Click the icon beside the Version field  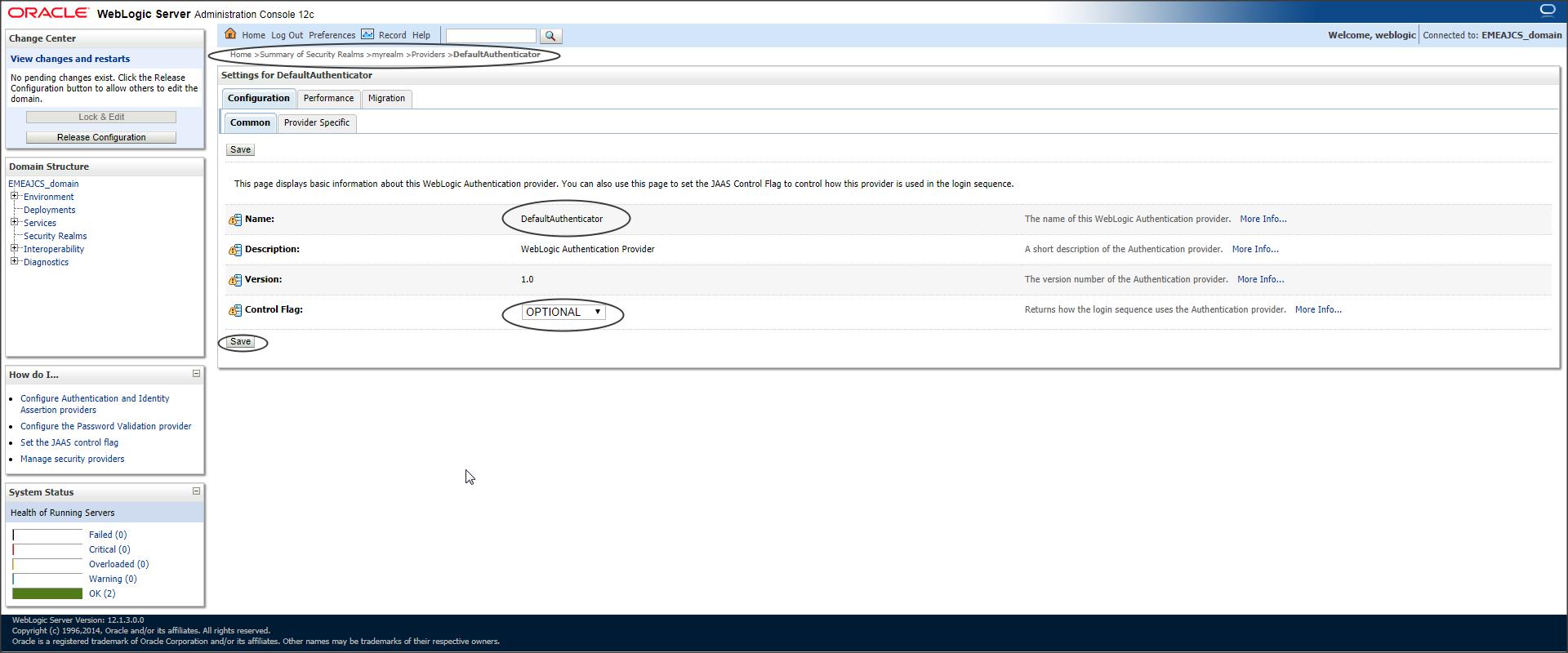coord(235,280)
